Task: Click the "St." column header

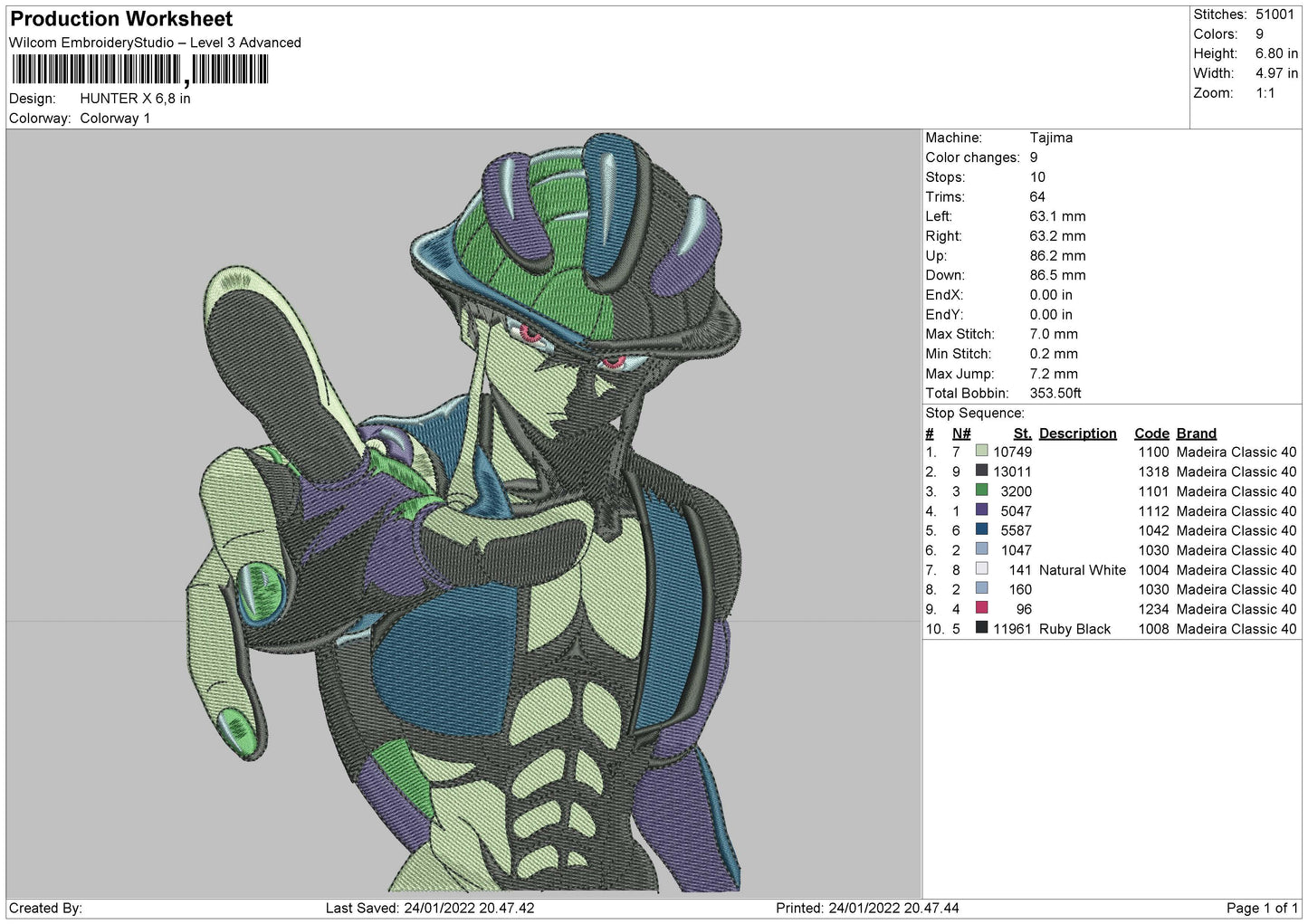Action: pos(1023,433)
